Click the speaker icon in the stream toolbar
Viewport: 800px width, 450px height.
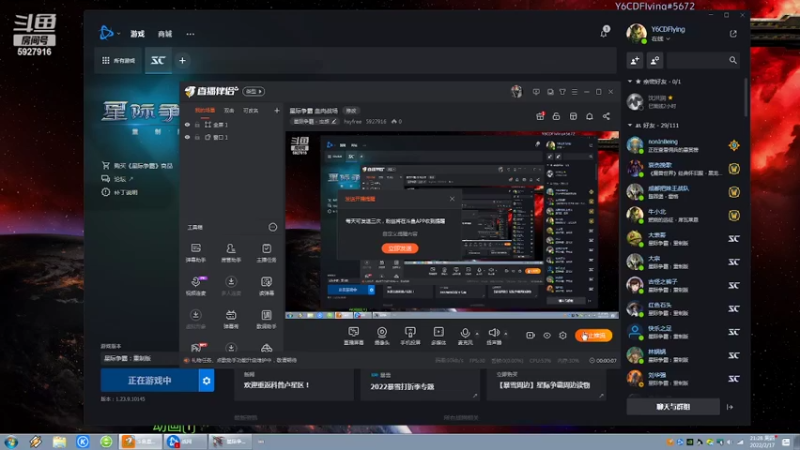point(493,333)
